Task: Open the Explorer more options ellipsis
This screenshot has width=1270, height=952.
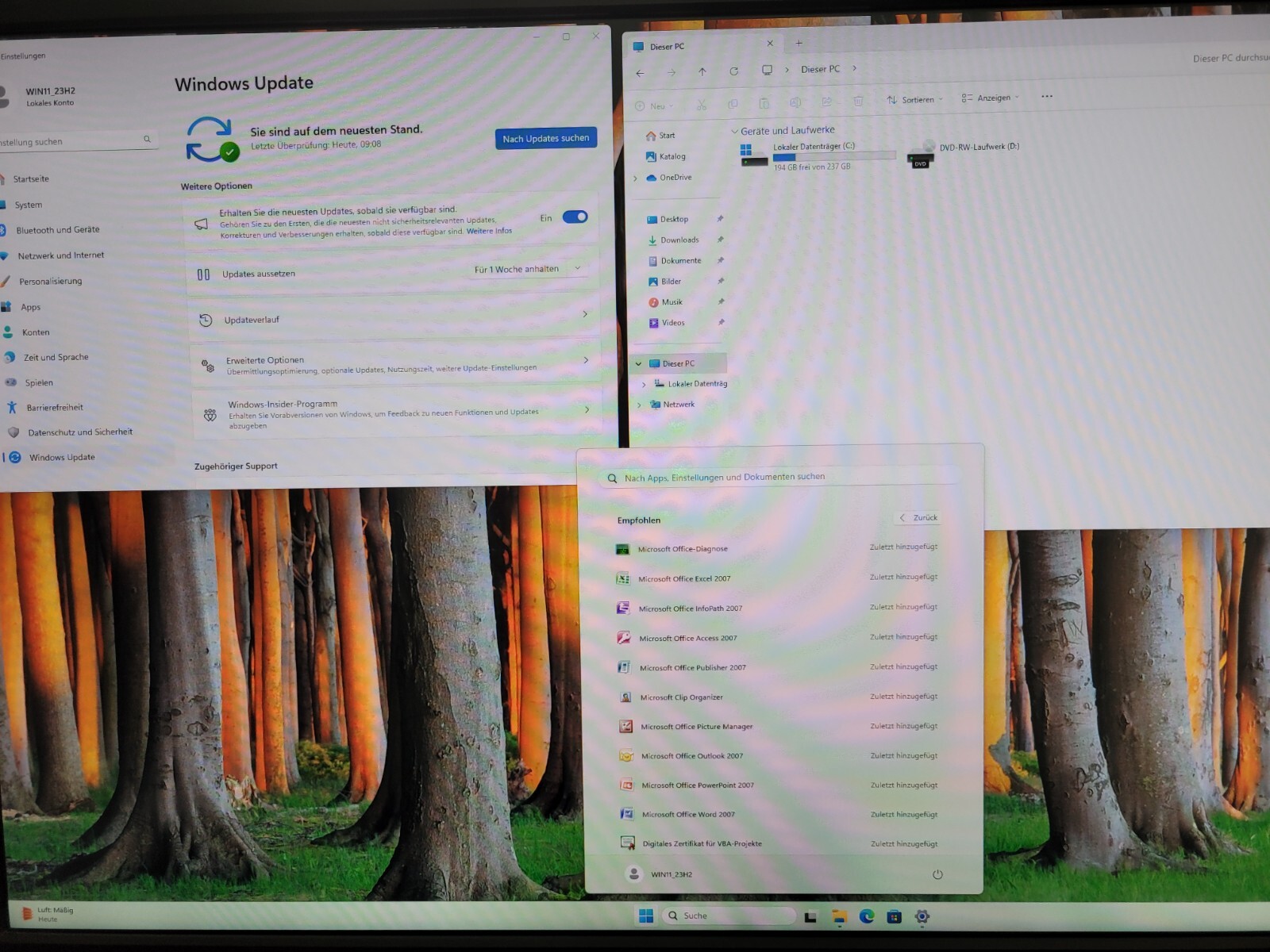Action: pyautogui.click(x=1047, y=96)
